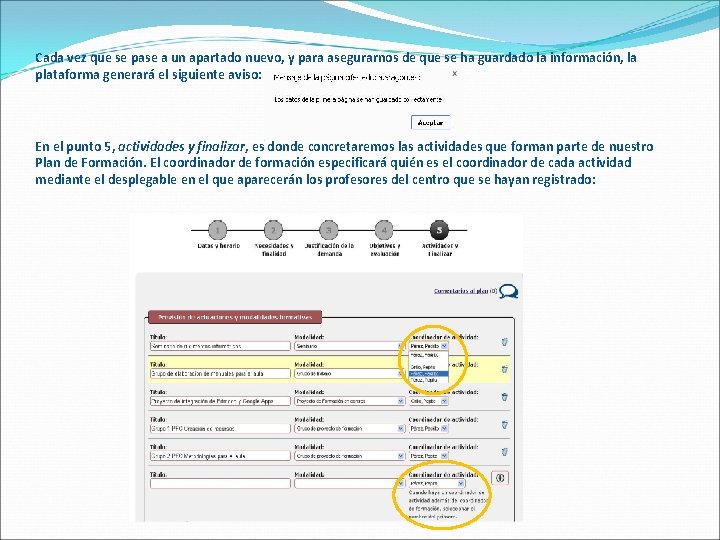Go to step 2 Necesidades y finalidad
The width and height of the screenshot is (720, 540).
coord(273,231)
